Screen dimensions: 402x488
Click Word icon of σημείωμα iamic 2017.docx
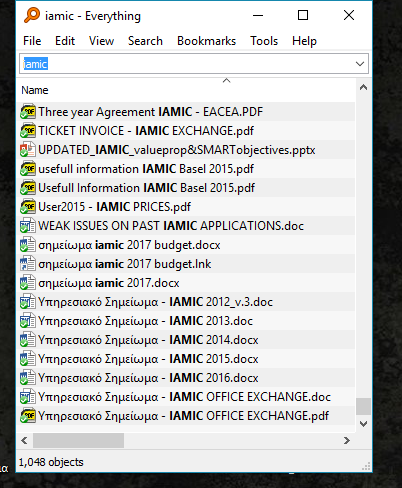pos(28,283)
